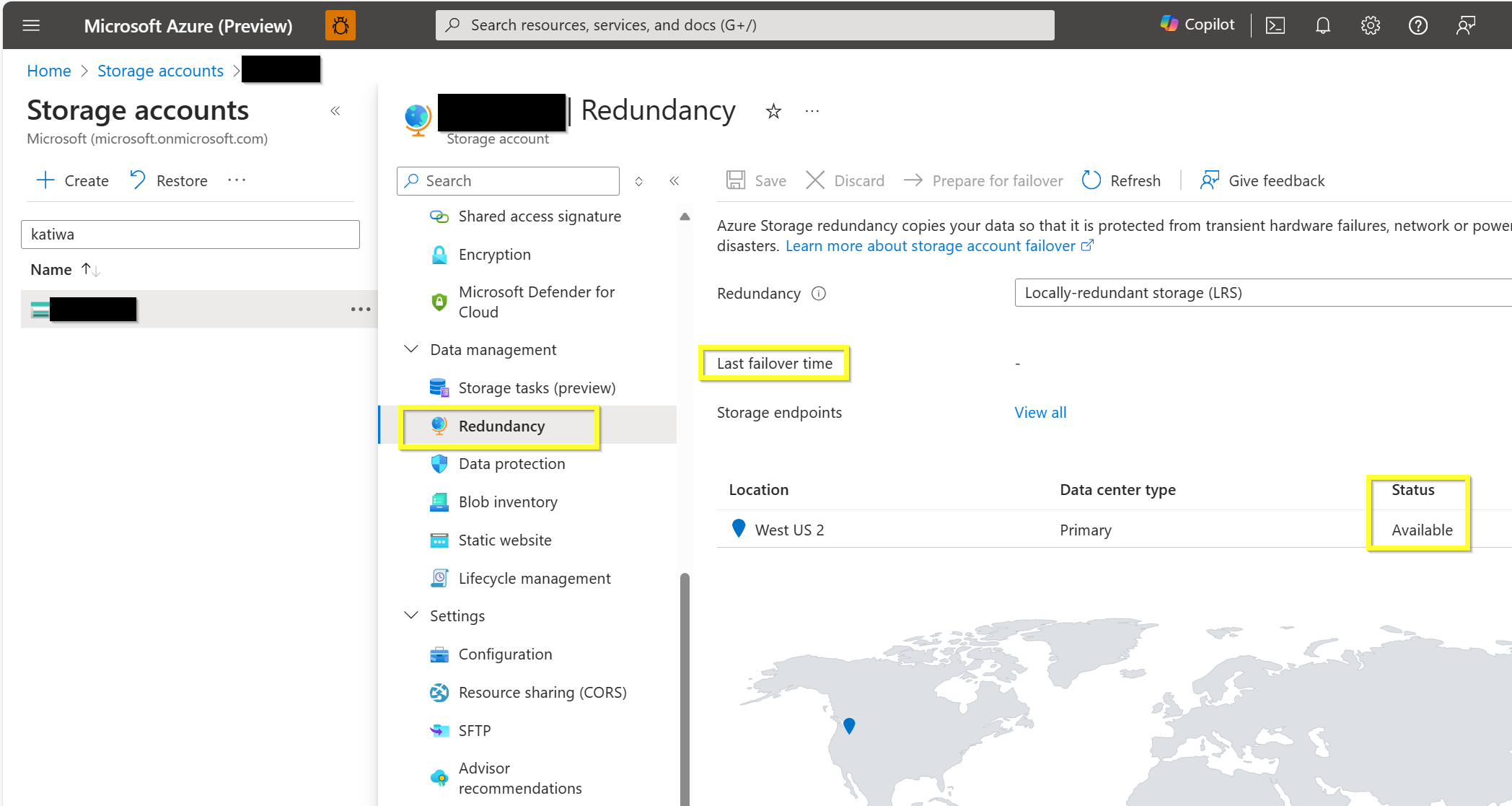Go to Storage accounts breadcrumb
This screenshot has width=1512, height=806.
(x=160, y=71)
